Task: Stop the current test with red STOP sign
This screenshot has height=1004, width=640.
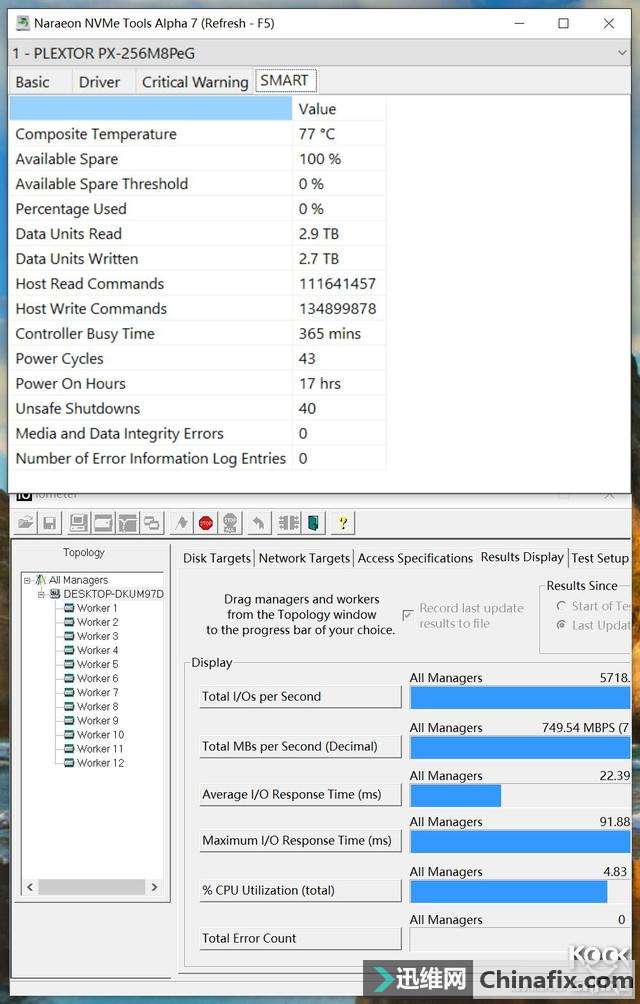Action: click(x=205, y=523)
